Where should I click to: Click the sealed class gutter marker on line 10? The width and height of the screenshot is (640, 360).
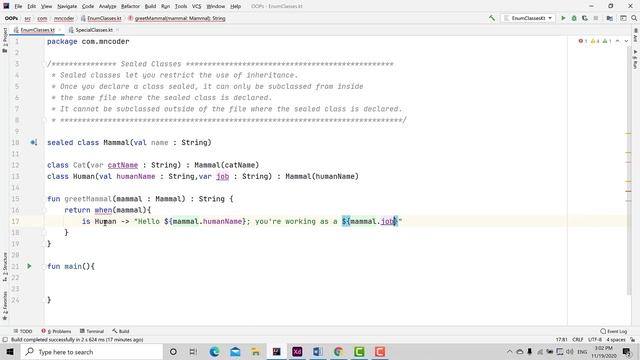[33, 142]
